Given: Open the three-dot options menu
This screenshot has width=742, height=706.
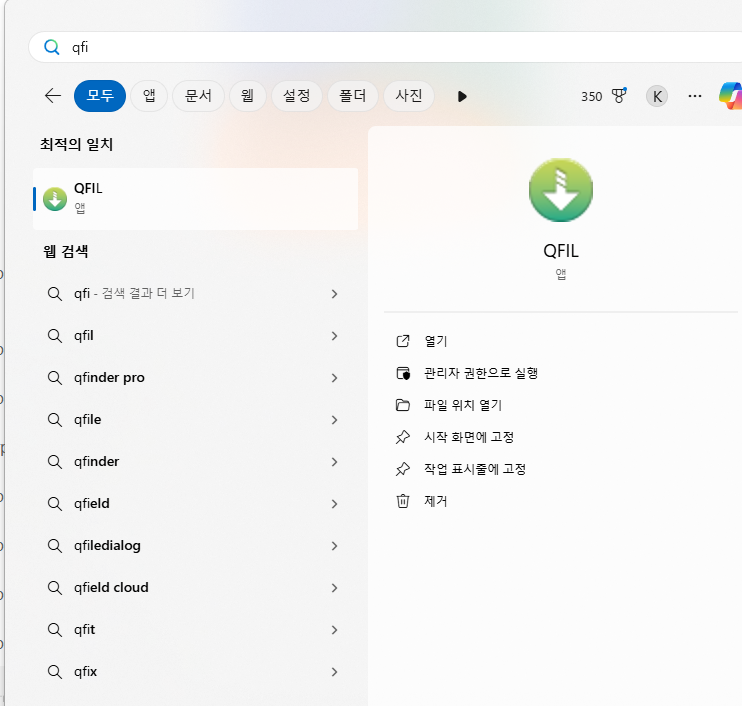Looking at the screenshot, I should 695,96.
